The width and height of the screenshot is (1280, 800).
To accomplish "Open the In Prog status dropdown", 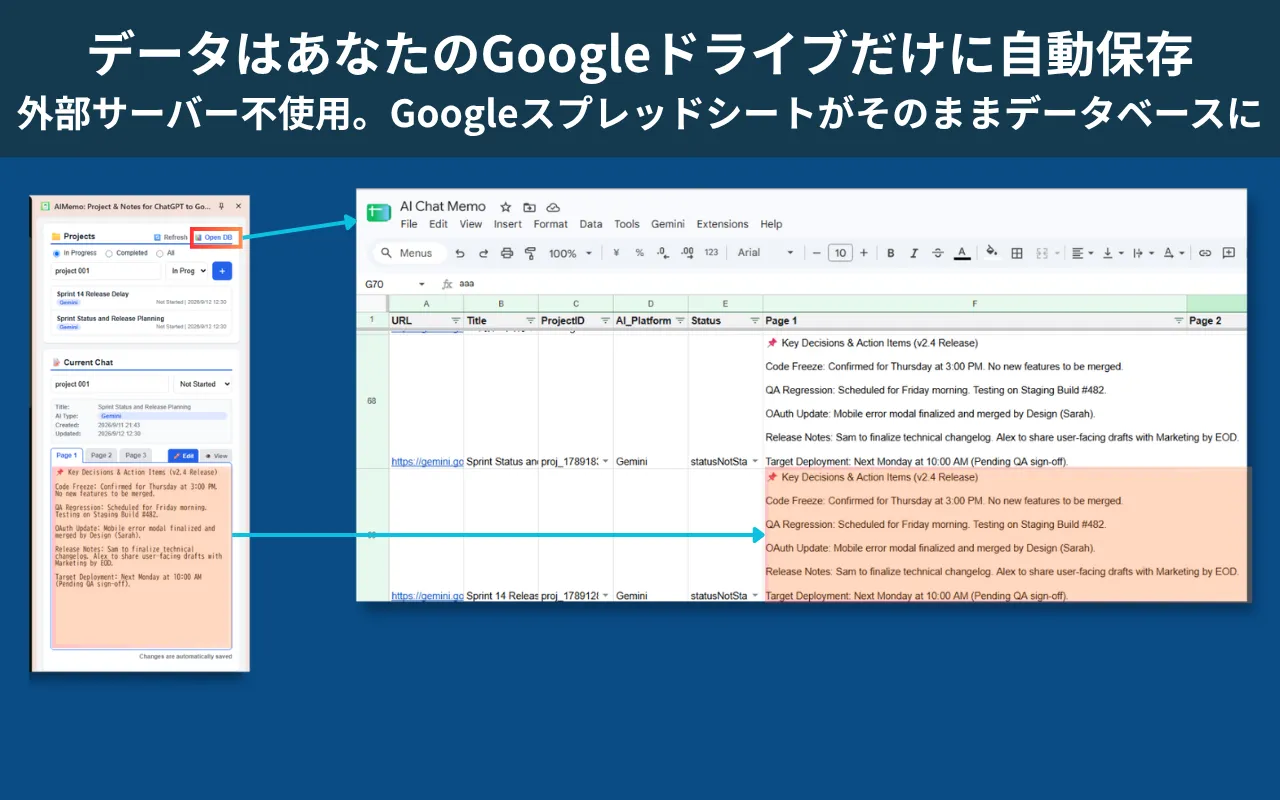I will pos(187,271).
